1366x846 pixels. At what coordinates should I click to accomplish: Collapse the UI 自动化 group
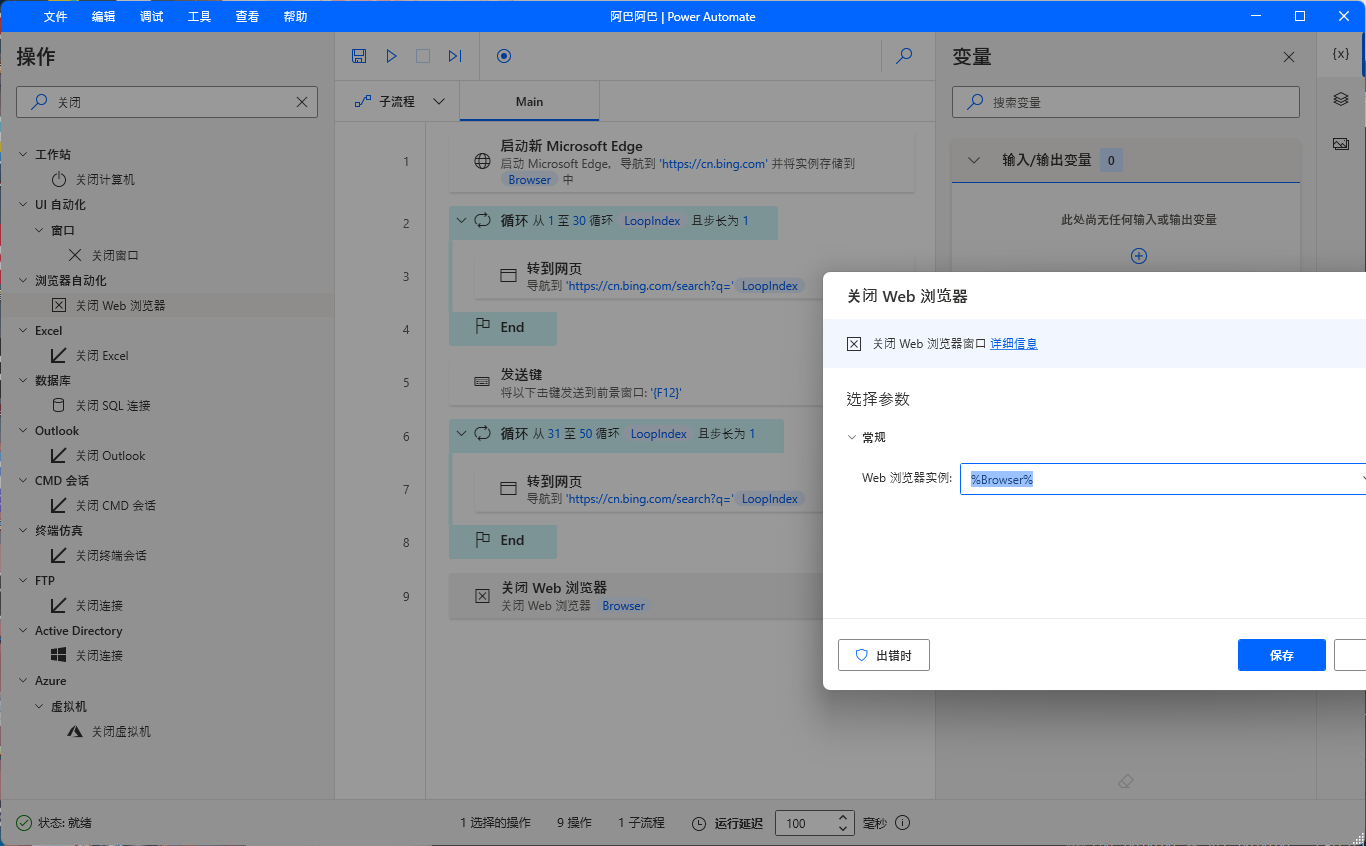(24, 205)
